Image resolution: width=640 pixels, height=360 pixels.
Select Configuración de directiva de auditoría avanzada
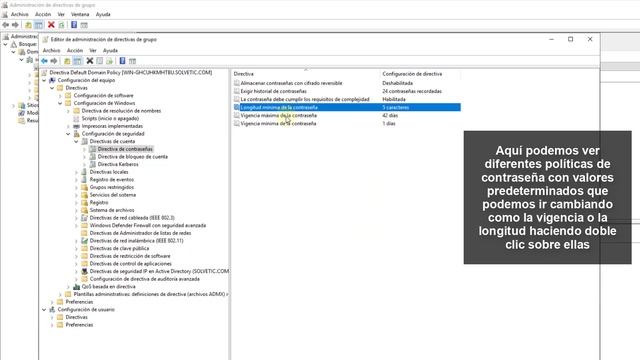pos(144,279)
